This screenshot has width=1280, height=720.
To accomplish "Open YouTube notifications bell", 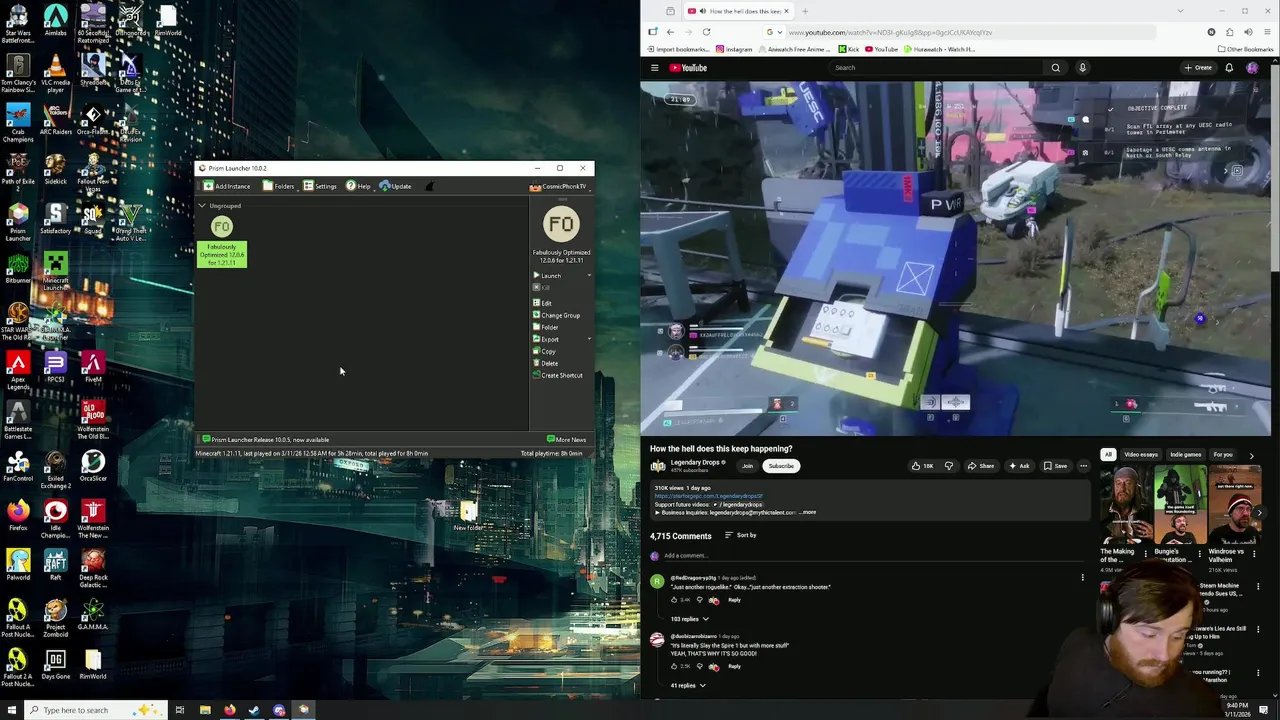I will tap(1229, 68).
